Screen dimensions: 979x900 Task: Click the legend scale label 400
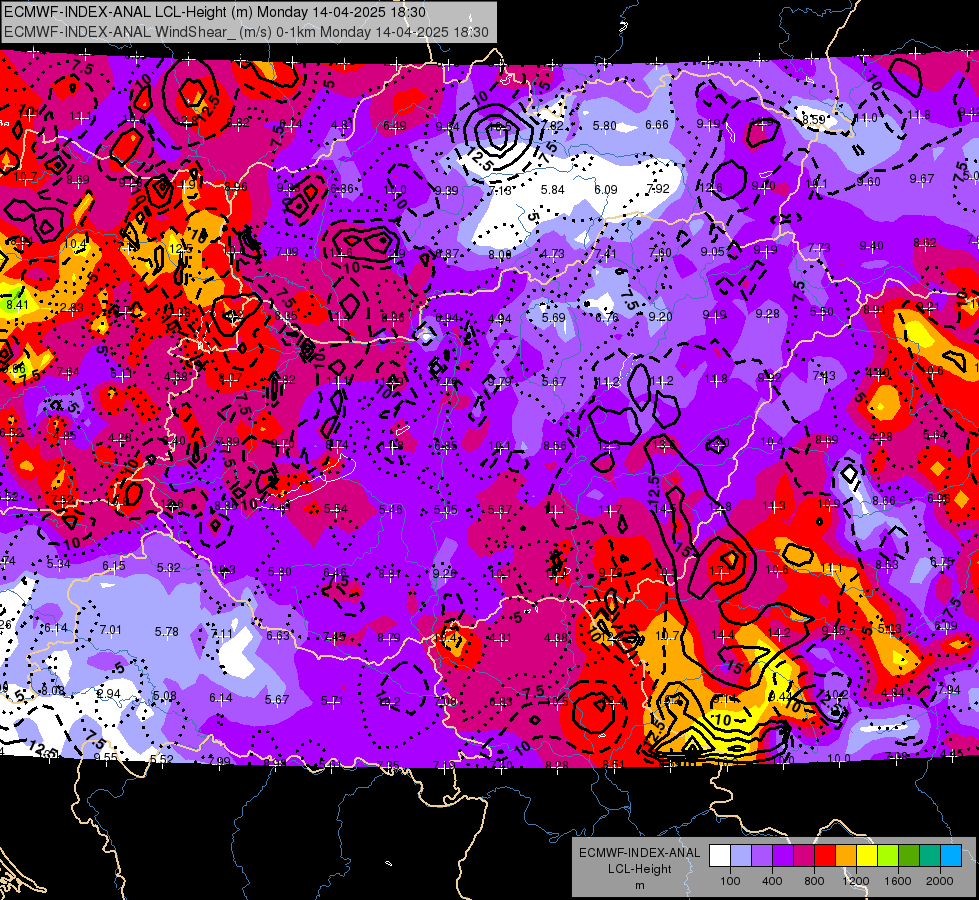772,881
